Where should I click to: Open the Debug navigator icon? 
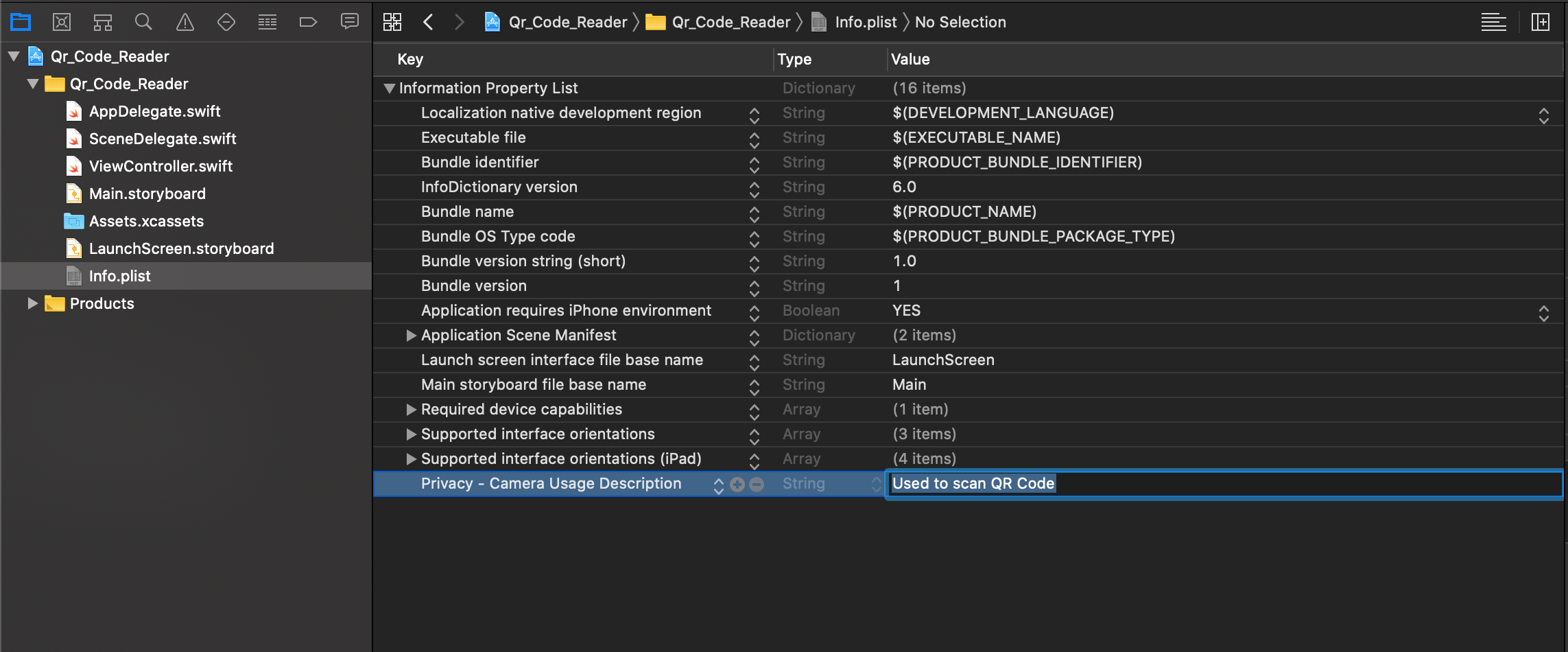268,22
